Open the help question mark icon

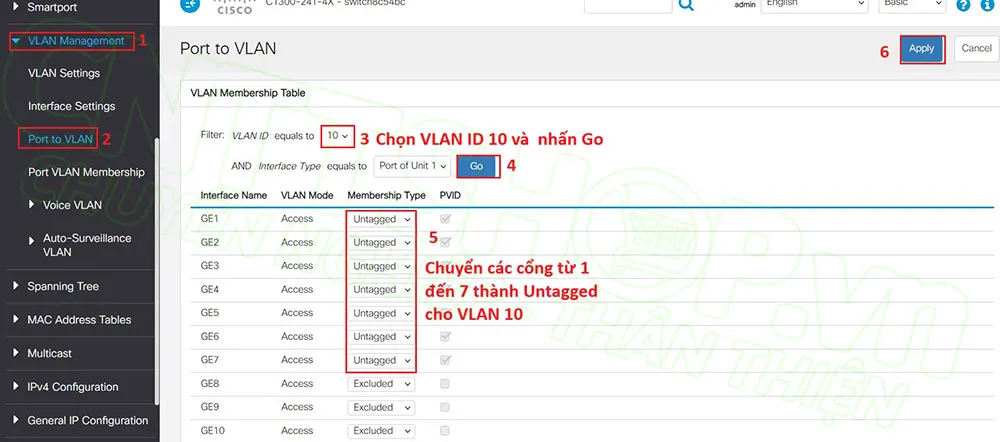[x=963, y=5]
